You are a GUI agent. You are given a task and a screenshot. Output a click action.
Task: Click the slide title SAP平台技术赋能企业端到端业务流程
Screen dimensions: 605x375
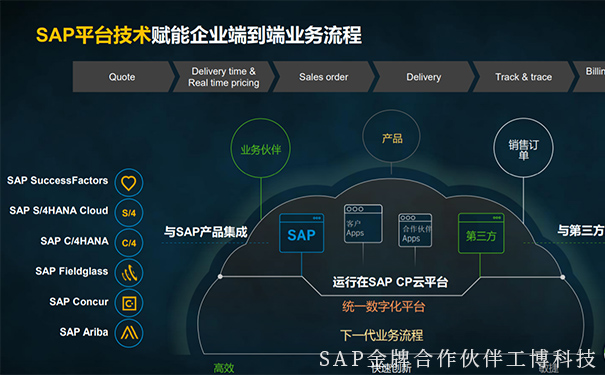point(199,35)
